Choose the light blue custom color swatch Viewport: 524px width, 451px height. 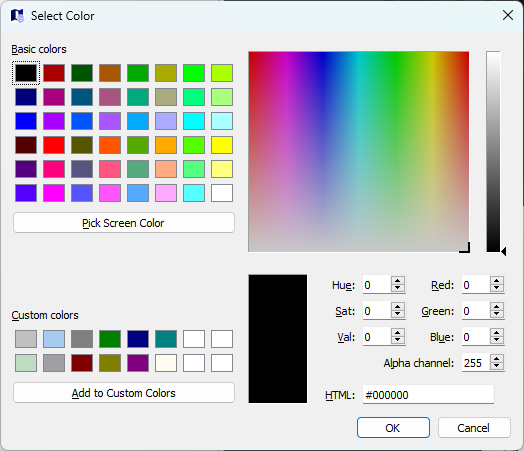pyautogui.click(x=54, y=339)
